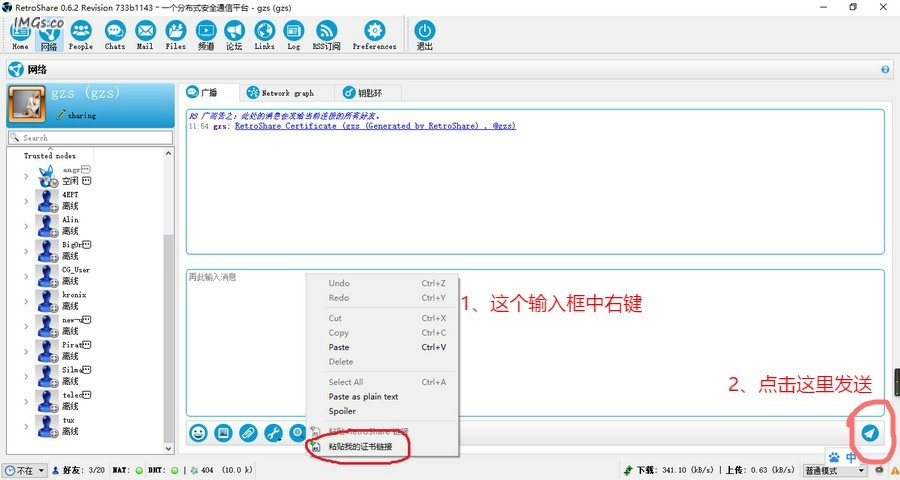Click the gzs profile avatar

coord(26,104)
